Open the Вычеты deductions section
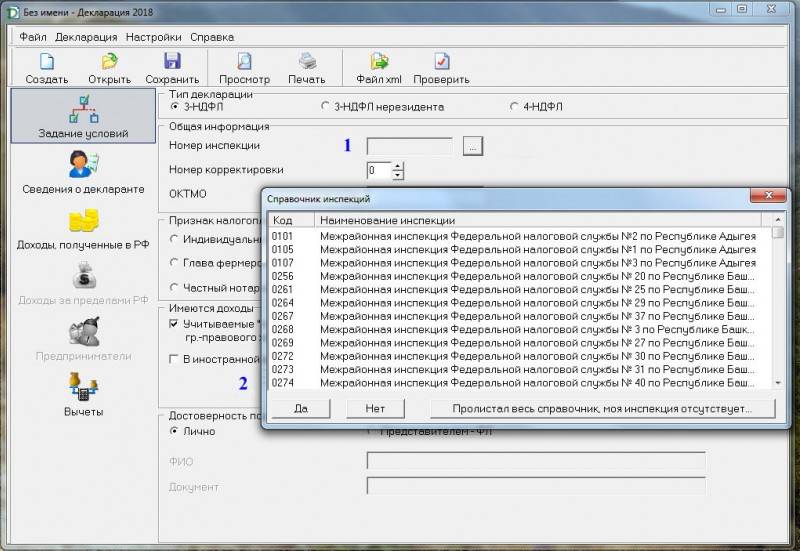The width and height of the screenshot is (800, 551). pyautogui.click(x=83, y=393)
